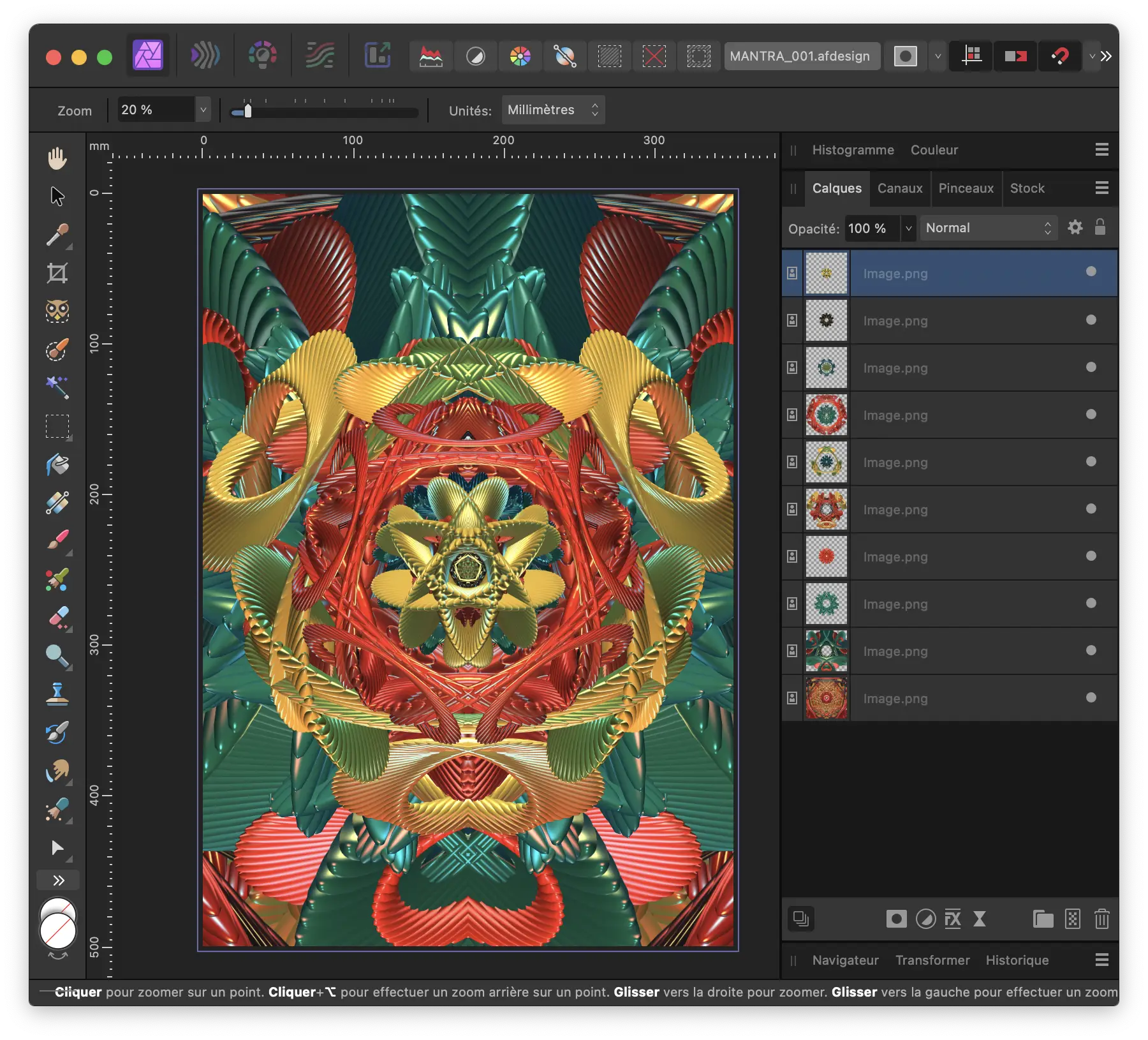The image size is (1148, 1040).
Task: Switch to the Liquify persona
Action: tap(205, 56)
